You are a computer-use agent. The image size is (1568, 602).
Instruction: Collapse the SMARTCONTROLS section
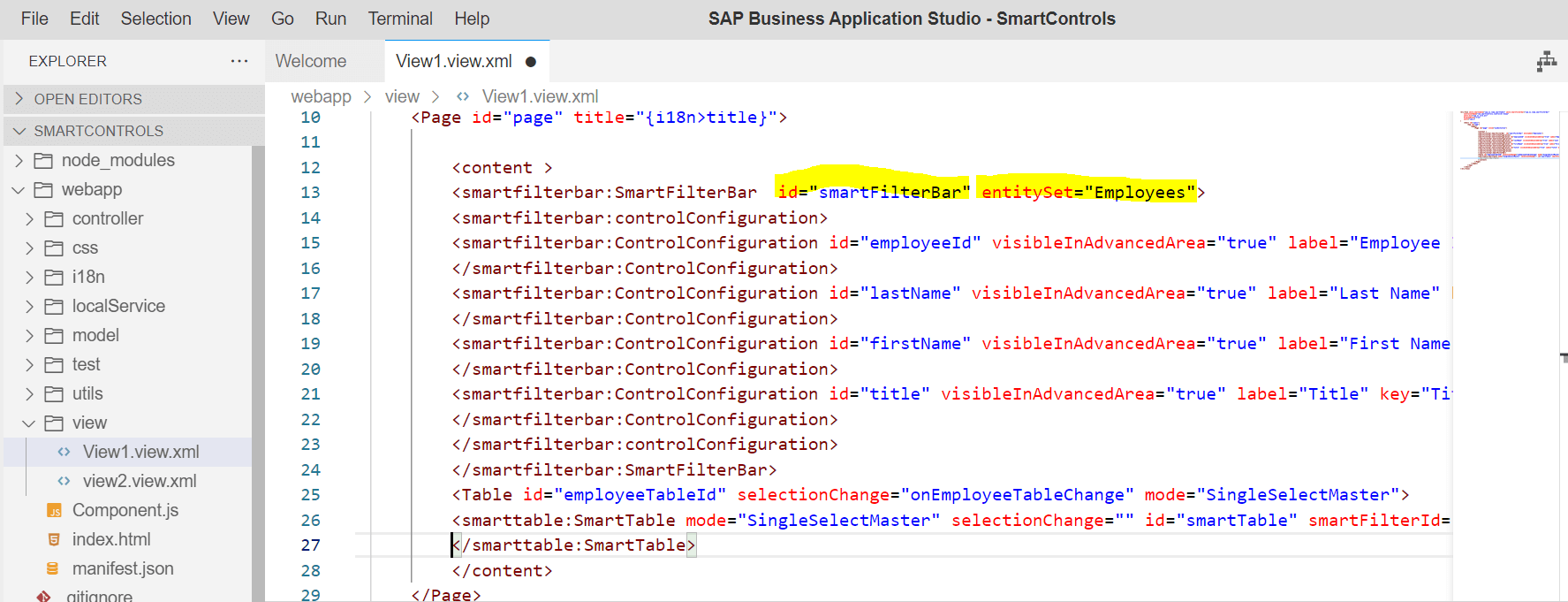[x=19, y=131]
